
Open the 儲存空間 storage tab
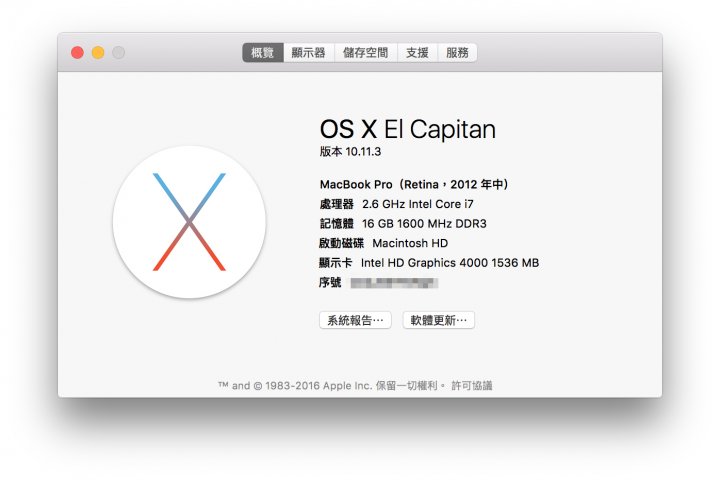click(x=366, y=53)
